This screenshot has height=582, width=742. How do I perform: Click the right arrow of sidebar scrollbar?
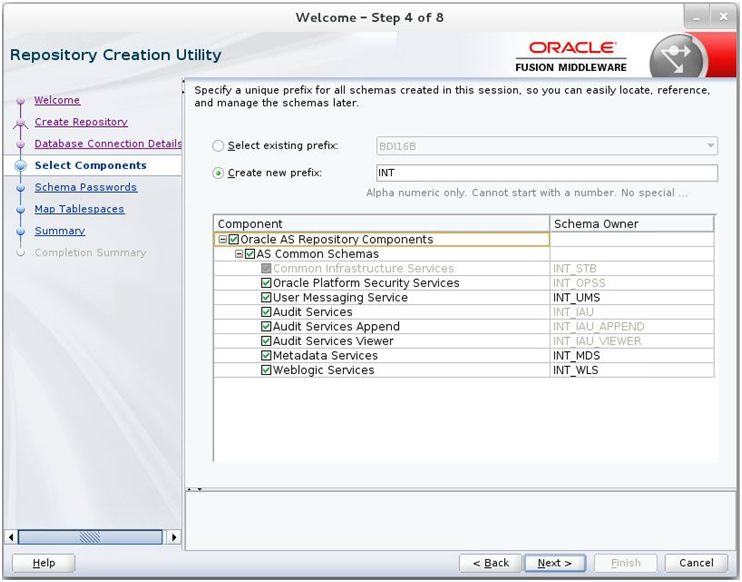[x=174, y=537]
